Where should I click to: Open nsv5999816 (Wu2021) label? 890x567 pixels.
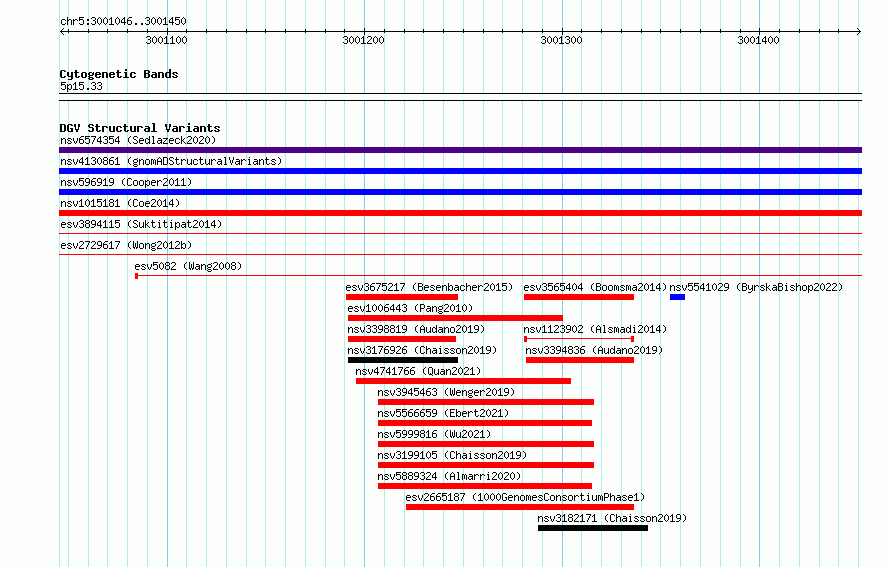[434, 434]
